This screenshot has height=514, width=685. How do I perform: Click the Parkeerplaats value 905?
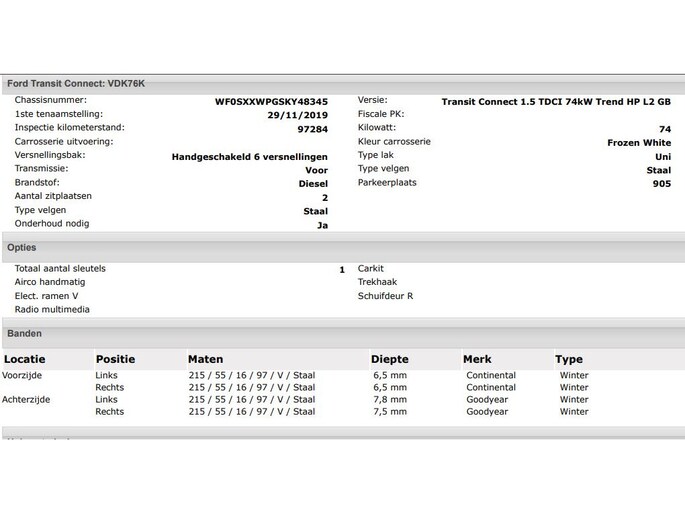coord(661,184)
